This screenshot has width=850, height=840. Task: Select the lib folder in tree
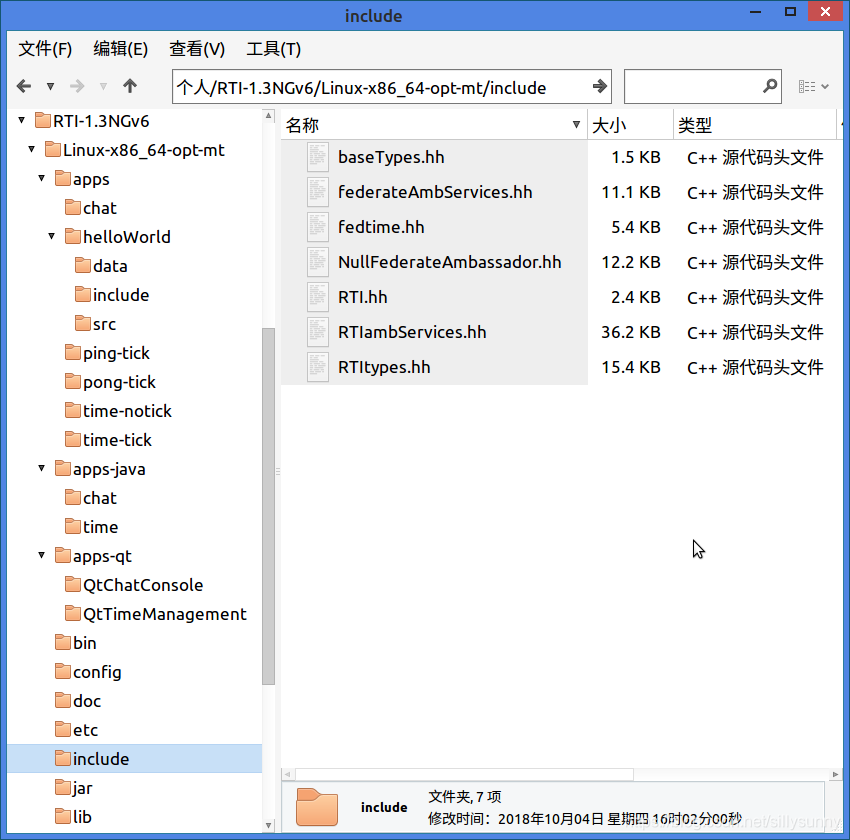click(73, 817)
